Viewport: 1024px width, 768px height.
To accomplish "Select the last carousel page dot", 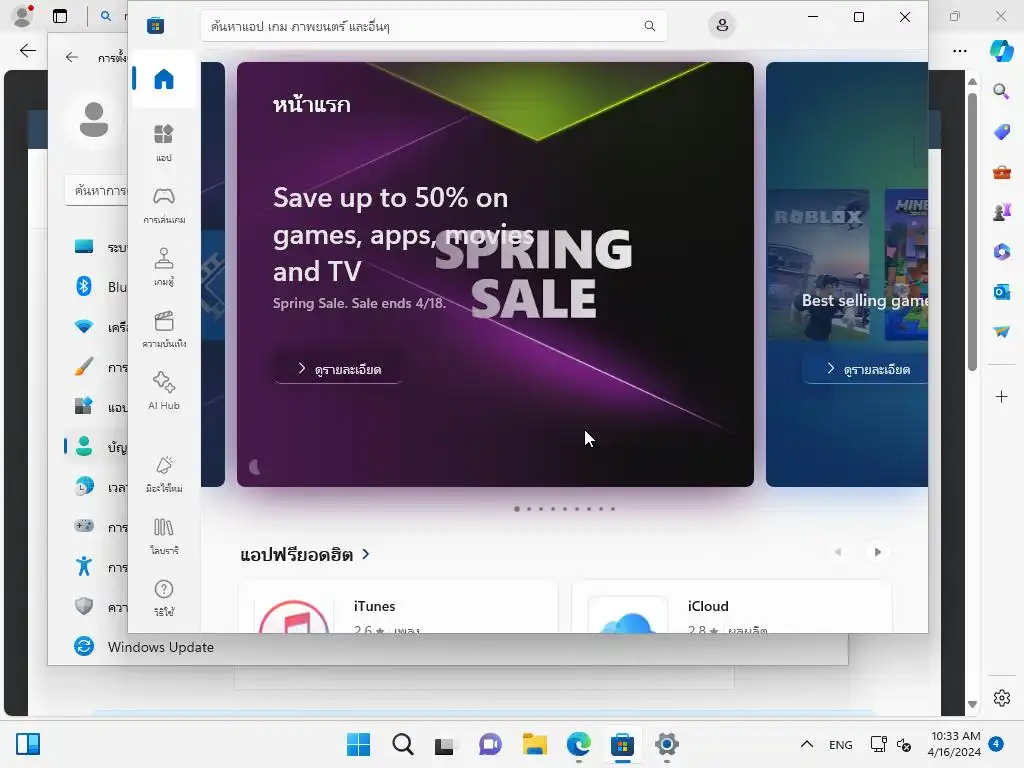I will click(613, 509).
